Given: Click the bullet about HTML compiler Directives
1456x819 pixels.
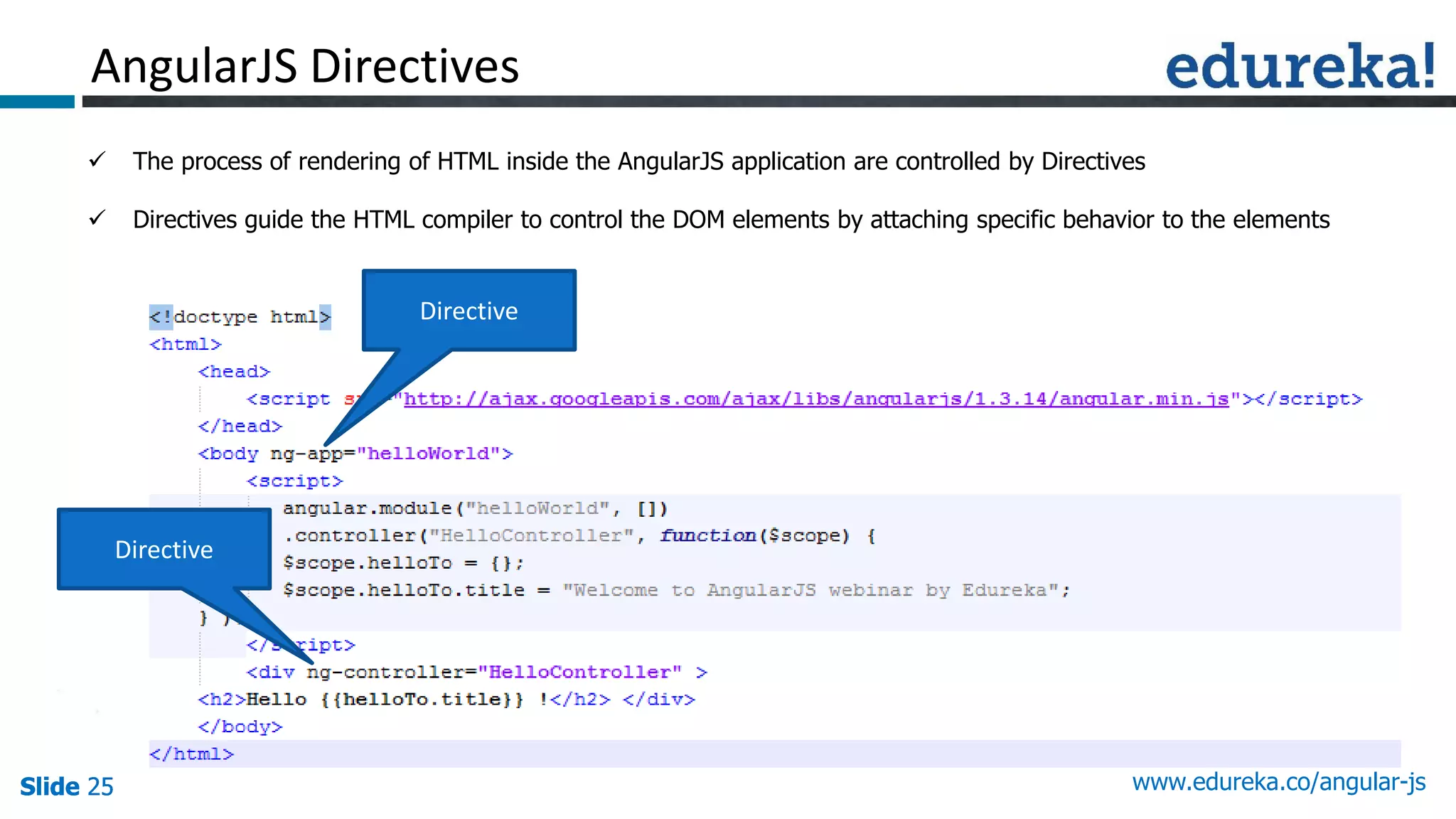Looking at the screenshot, I should [x=730, y=220].
